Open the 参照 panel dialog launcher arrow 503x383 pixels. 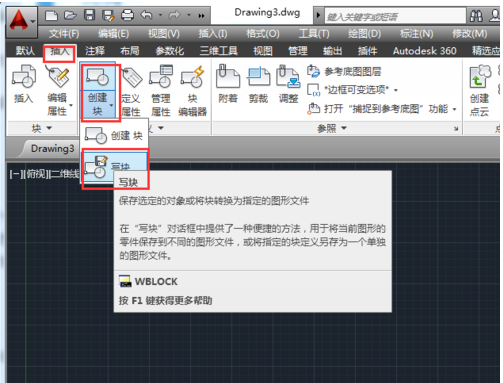(456, 128)
